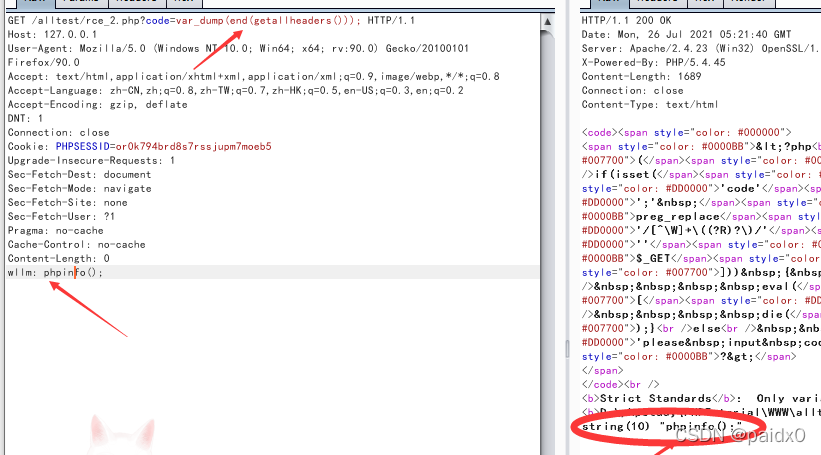
Task: Click the Host: 127.0.0.1 header
Action: tap(52, 35)
